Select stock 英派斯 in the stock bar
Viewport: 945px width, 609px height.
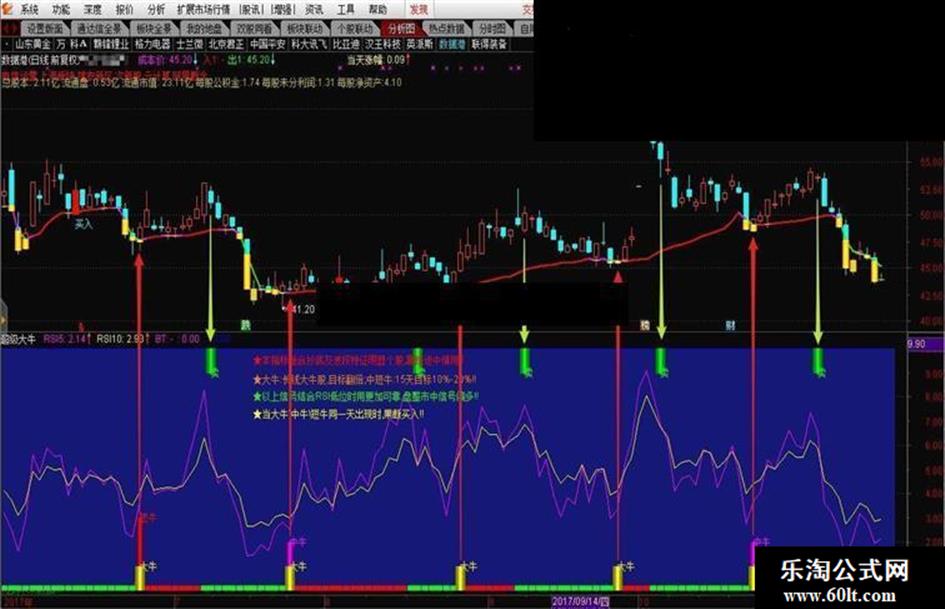419,44
